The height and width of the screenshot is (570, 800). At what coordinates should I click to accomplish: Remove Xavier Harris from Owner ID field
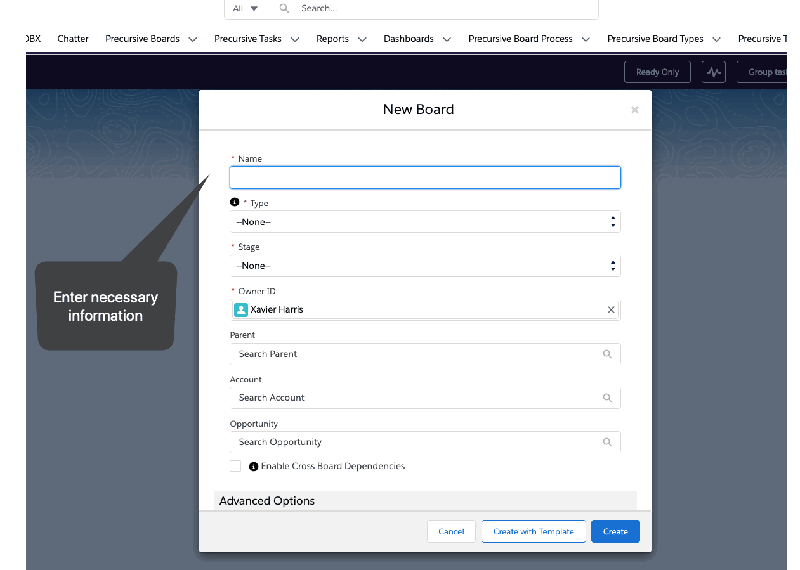pos(611,310)
